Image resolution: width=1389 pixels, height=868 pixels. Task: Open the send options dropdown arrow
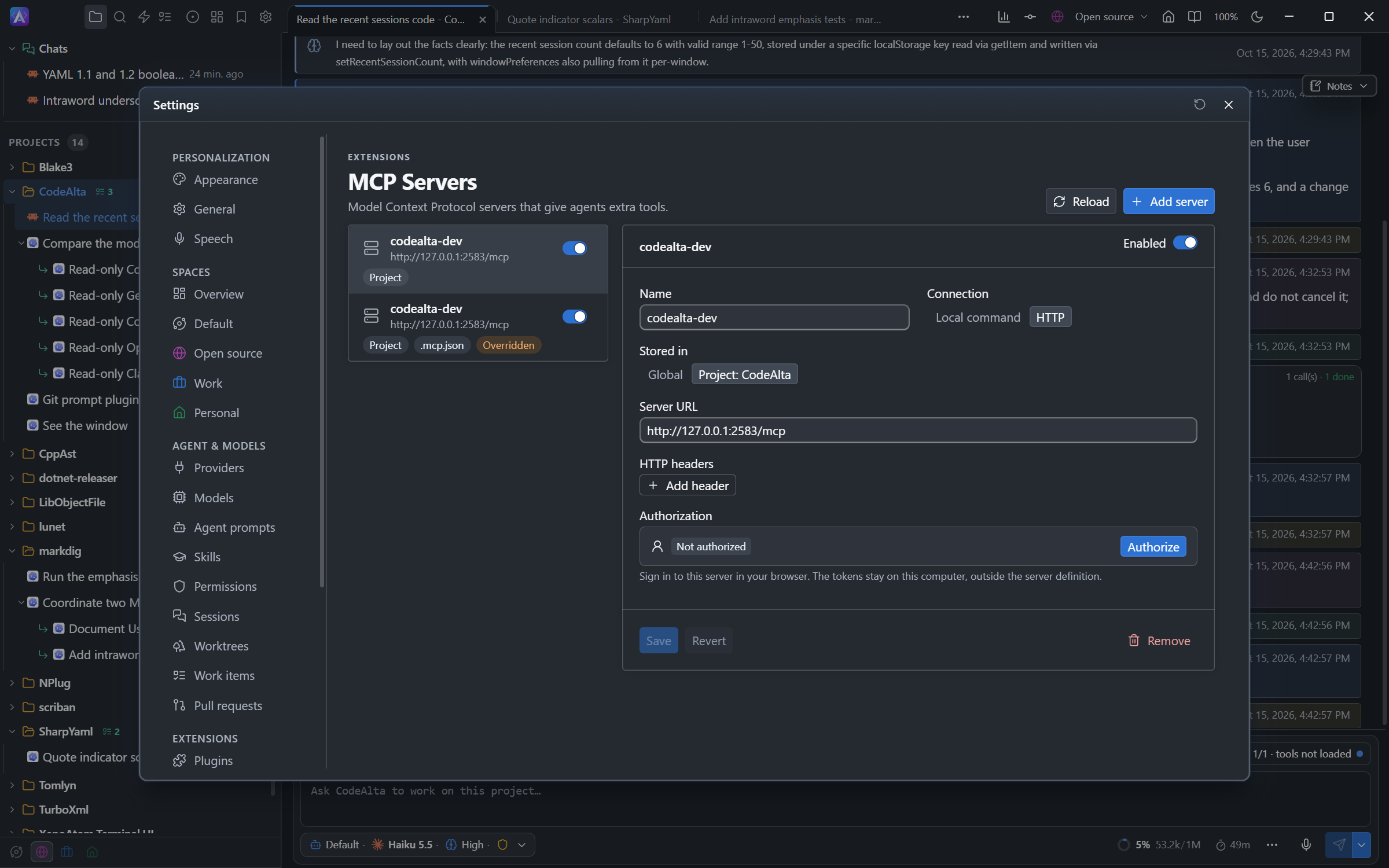tap(1361, 845)
